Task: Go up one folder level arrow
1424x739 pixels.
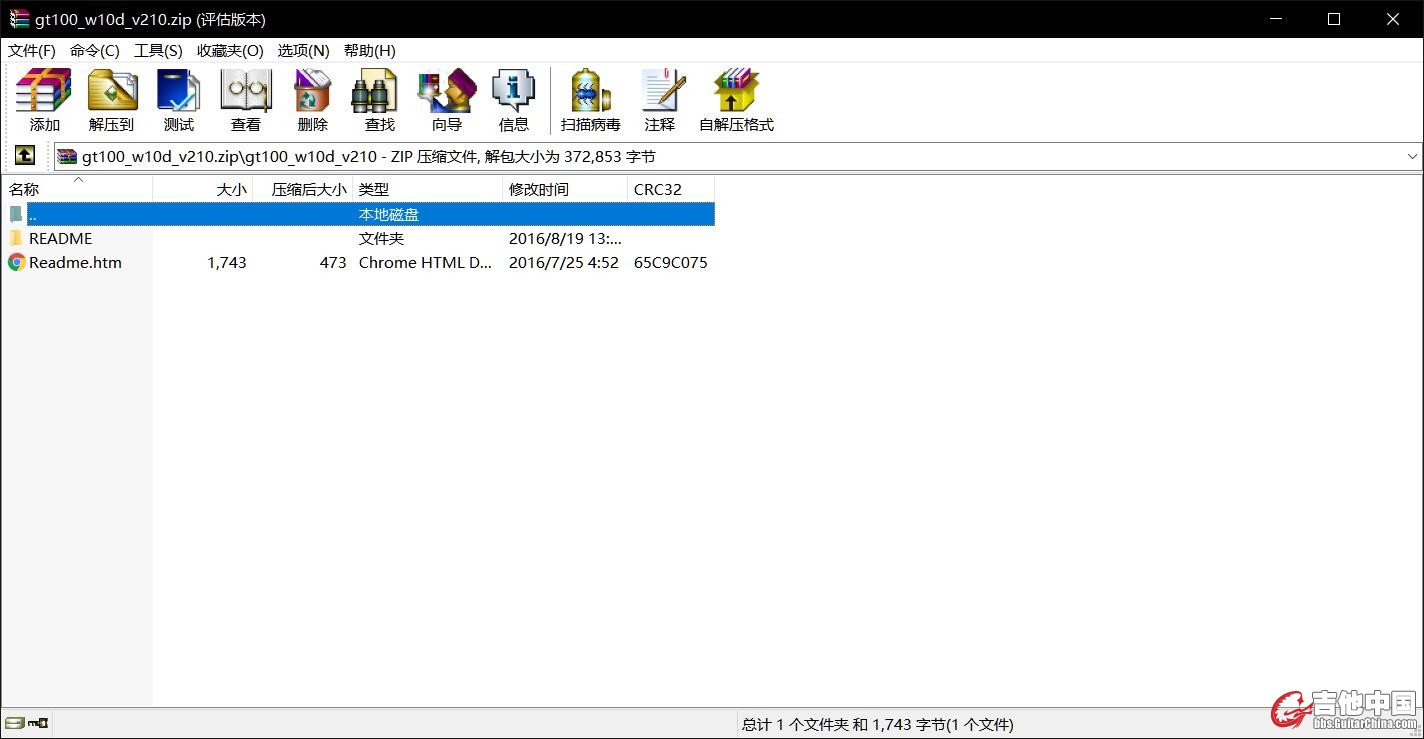Action: 25,156
